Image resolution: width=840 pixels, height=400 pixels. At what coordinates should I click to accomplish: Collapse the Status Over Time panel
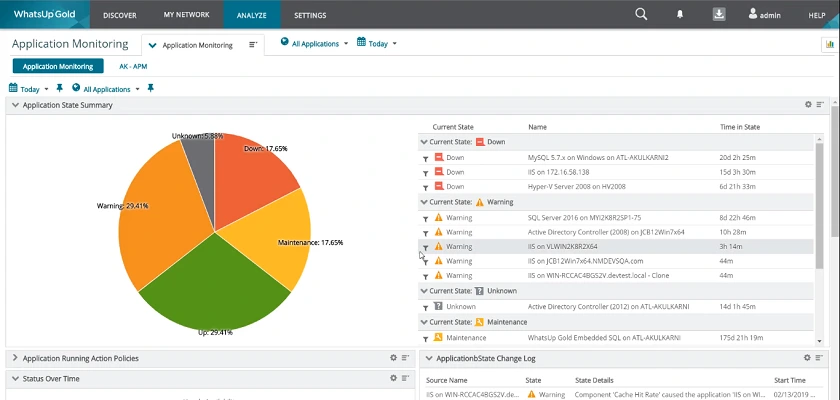pos(15,379)
